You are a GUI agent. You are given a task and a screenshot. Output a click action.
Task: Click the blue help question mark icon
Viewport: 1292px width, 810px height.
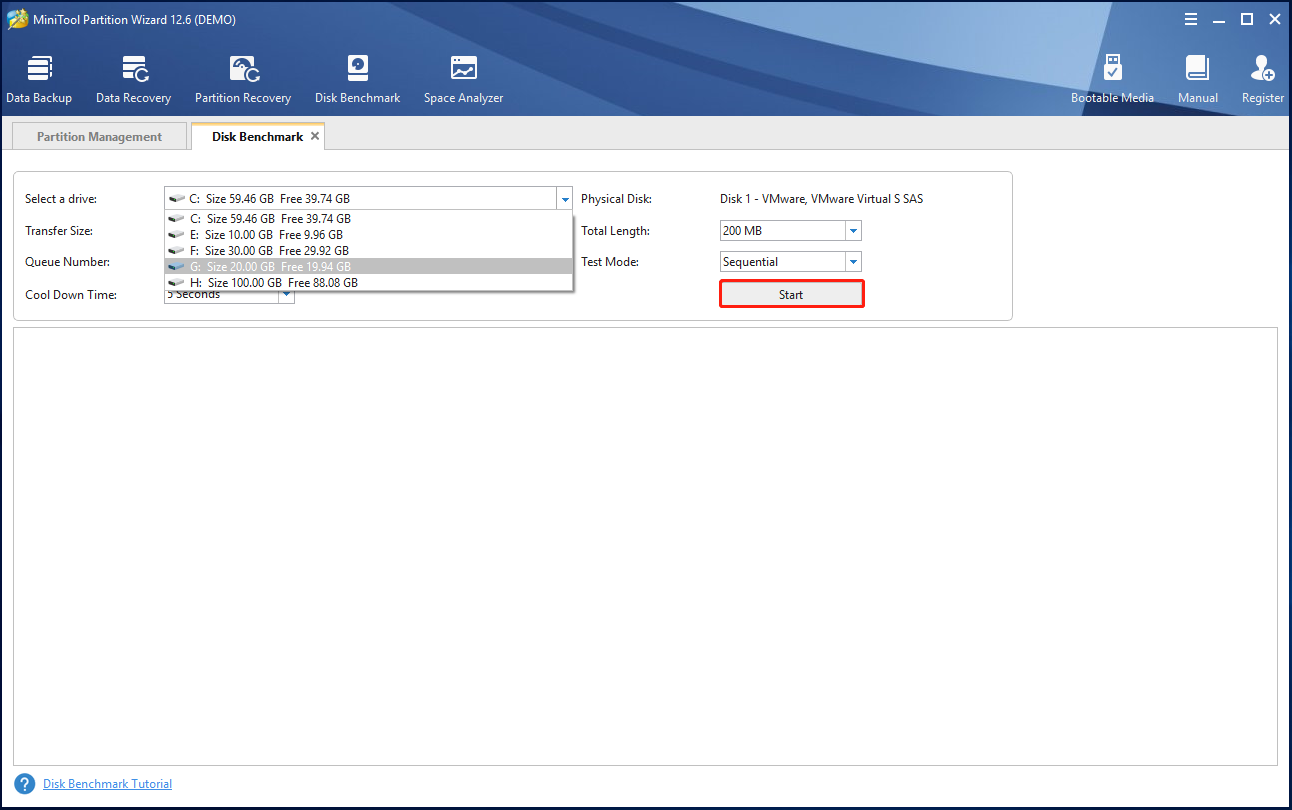tap(25, 784)
